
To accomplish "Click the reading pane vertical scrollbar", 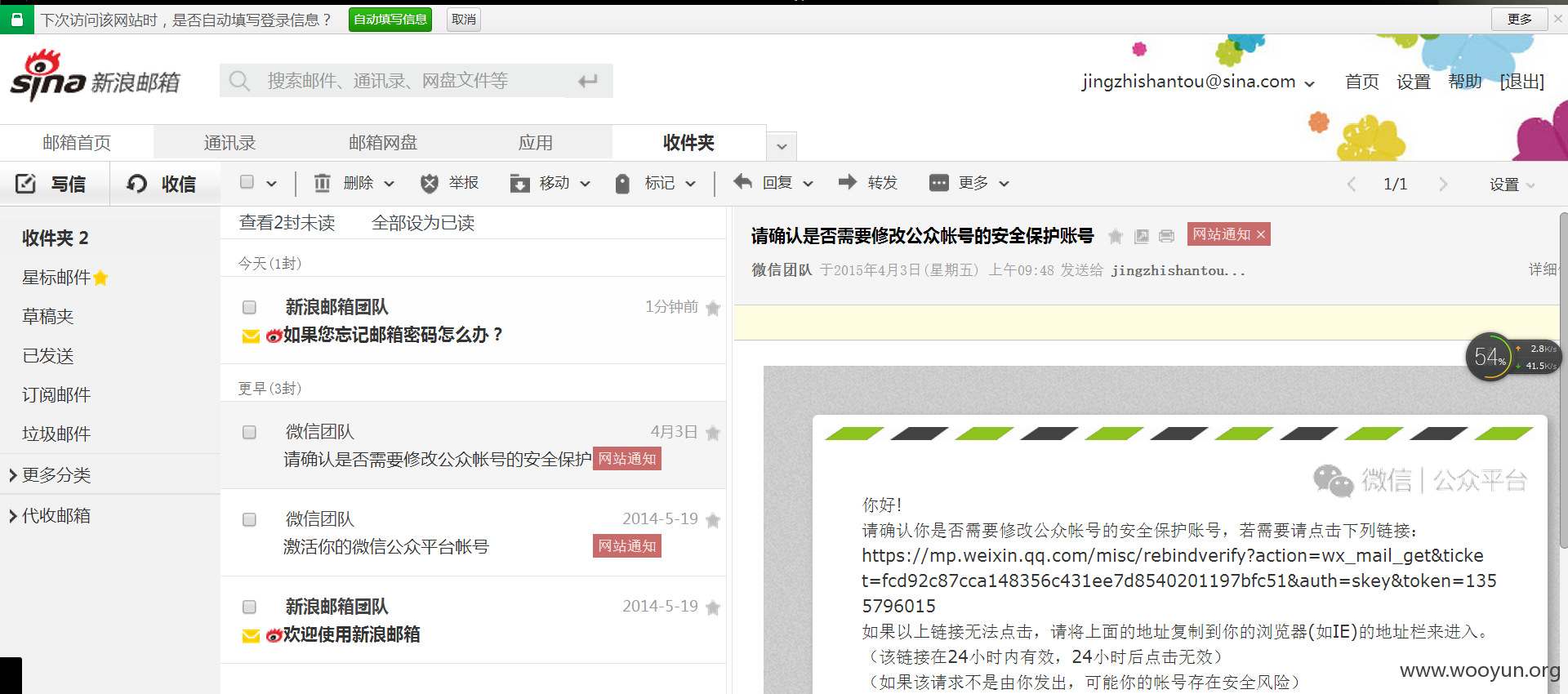I will point(1563,380).
